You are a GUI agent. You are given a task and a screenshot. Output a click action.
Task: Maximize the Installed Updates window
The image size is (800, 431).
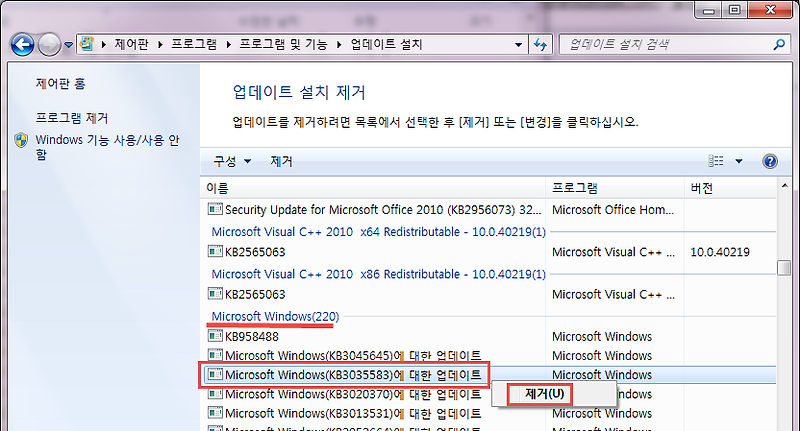(735, 9)
